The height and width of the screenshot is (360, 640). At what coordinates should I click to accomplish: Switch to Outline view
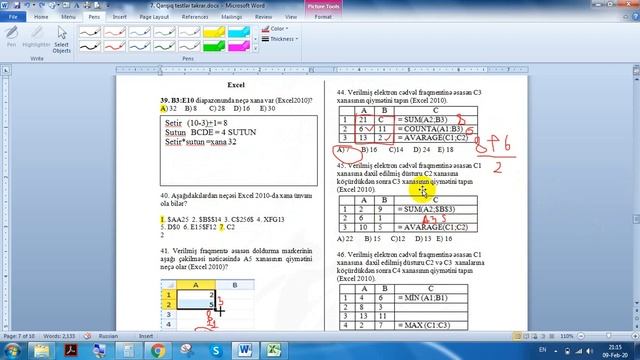(x=543, y=336)
